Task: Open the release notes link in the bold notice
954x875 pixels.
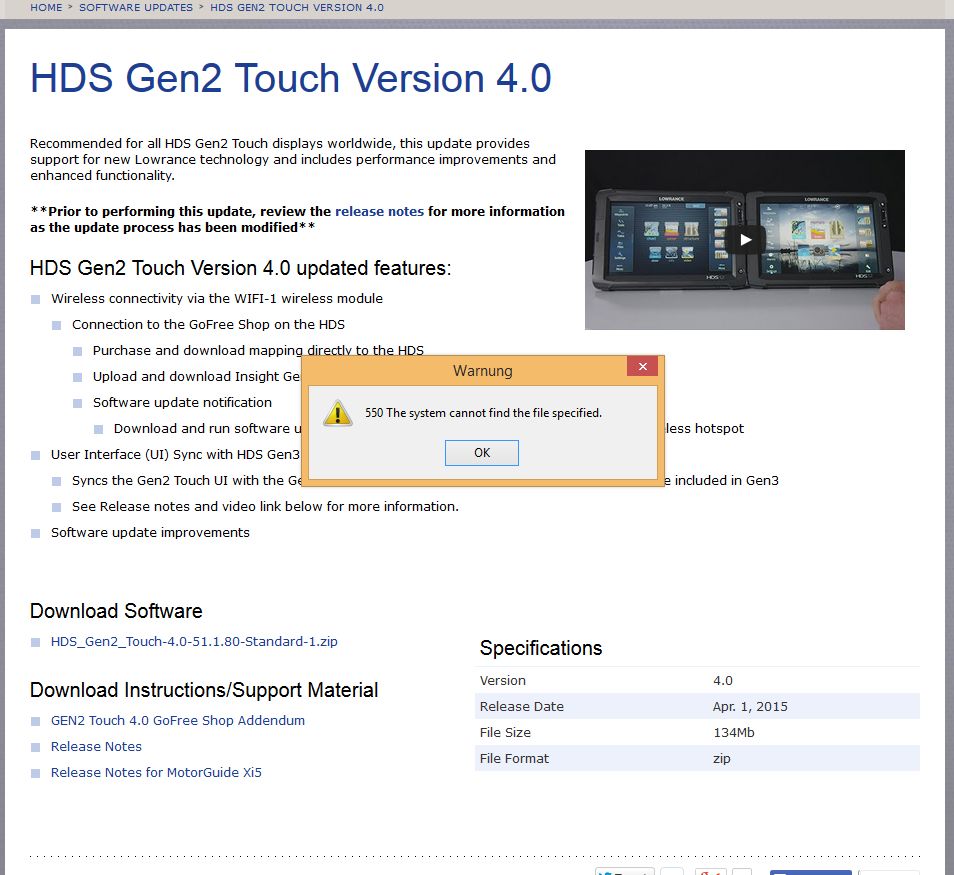Action: point(379,211)
